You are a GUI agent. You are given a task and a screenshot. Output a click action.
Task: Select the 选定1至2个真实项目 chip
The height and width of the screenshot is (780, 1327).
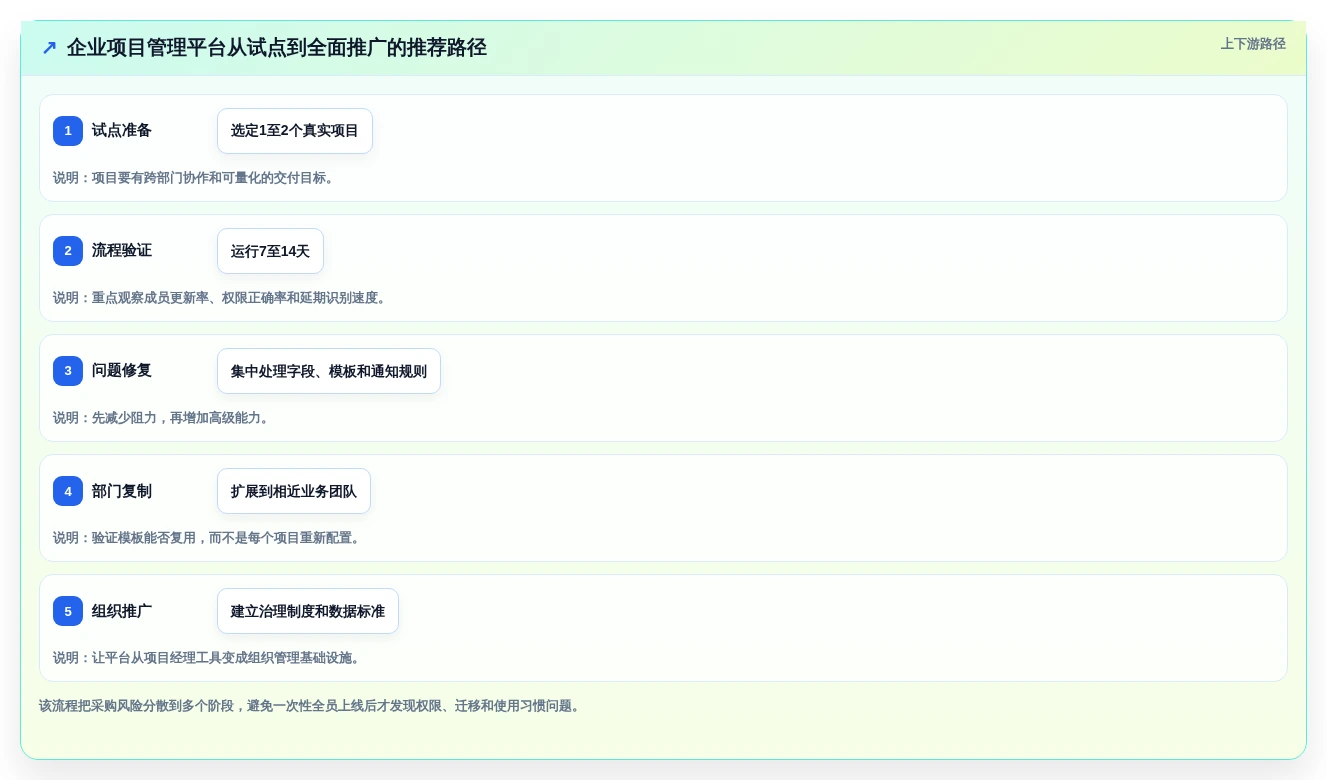click(x=295, y=131)
